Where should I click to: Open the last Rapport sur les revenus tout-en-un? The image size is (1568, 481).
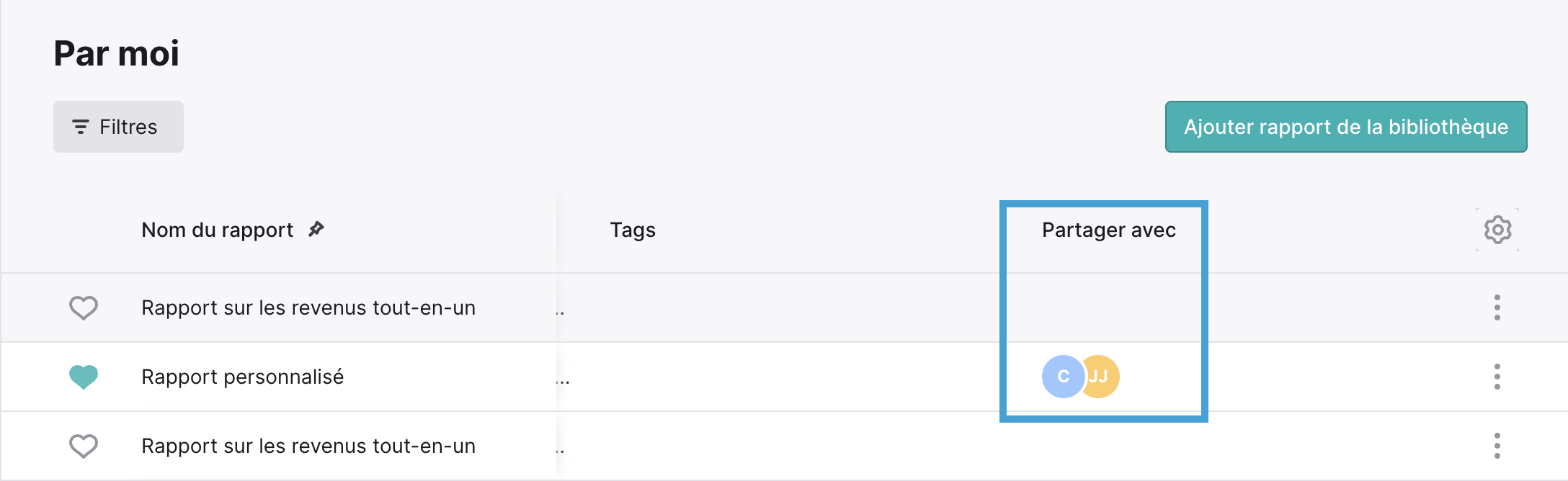308,446
